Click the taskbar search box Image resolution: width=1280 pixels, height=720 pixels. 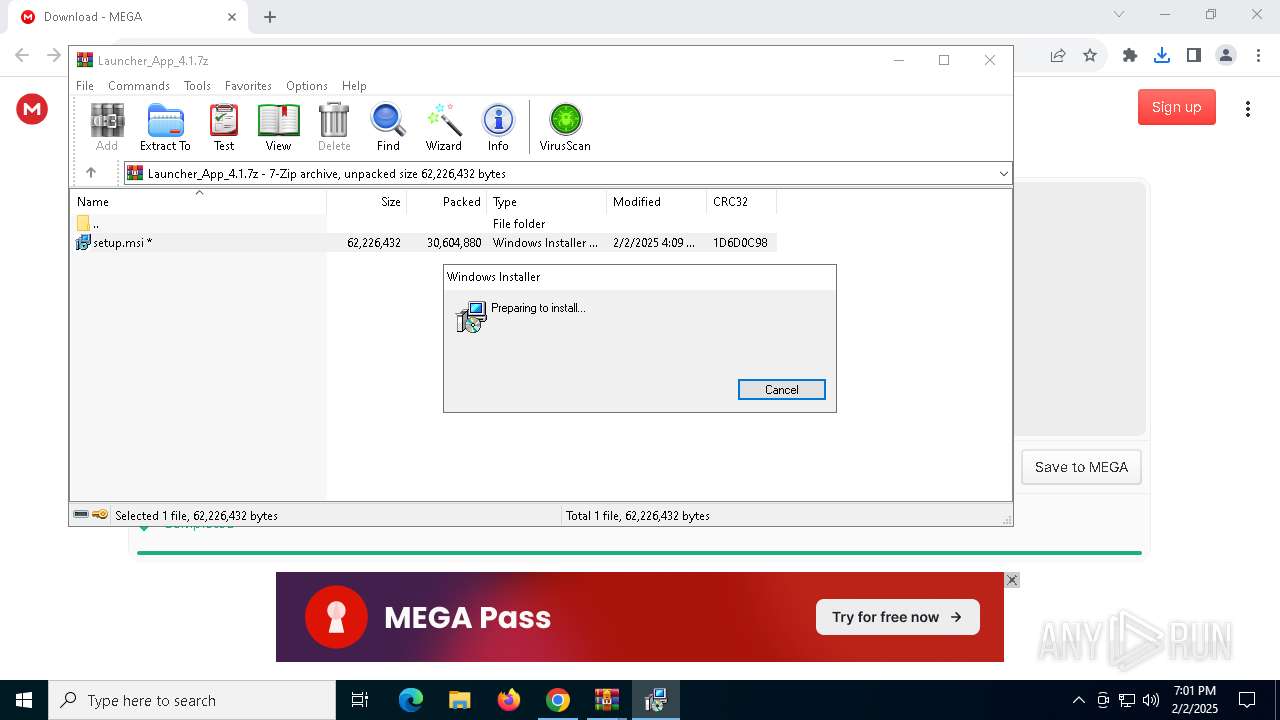pyautogui.click(x=192, y=700)
